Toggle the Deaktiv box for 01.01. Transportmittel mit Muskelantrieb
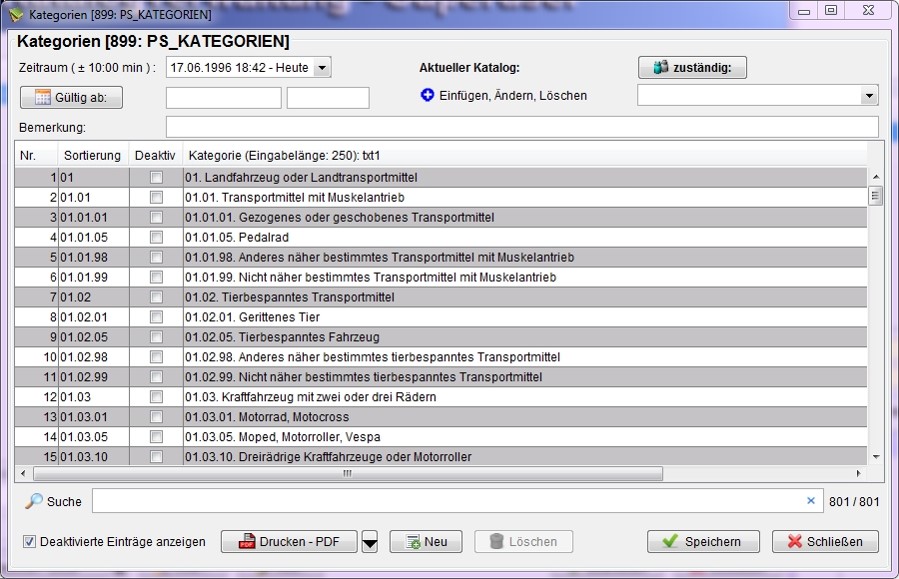899x579 pixels. click(x=156, y=197)
